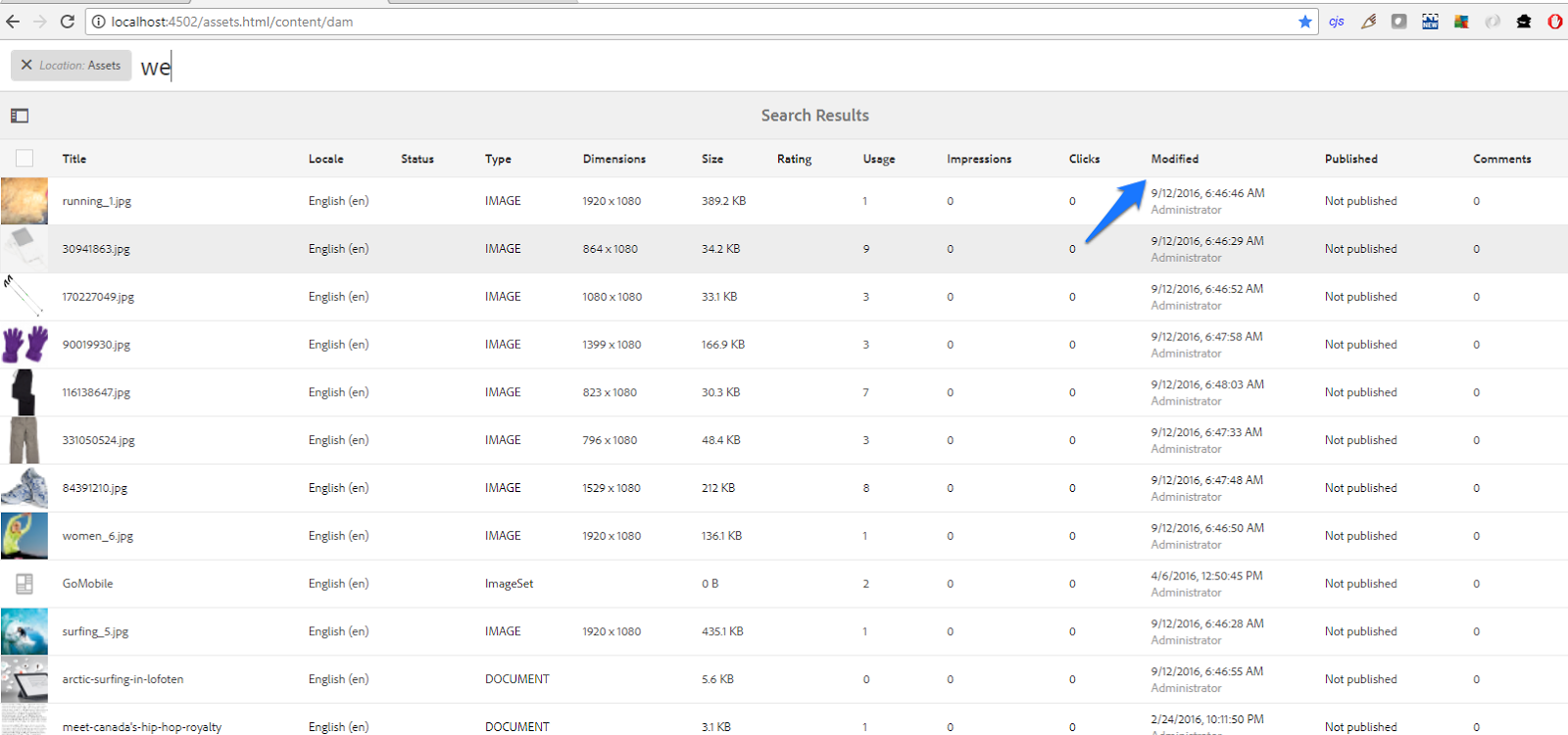Viewport: 1568px width, 735px height.
Task: Click the colorful squares extension icon
Action: [1461, 22]
